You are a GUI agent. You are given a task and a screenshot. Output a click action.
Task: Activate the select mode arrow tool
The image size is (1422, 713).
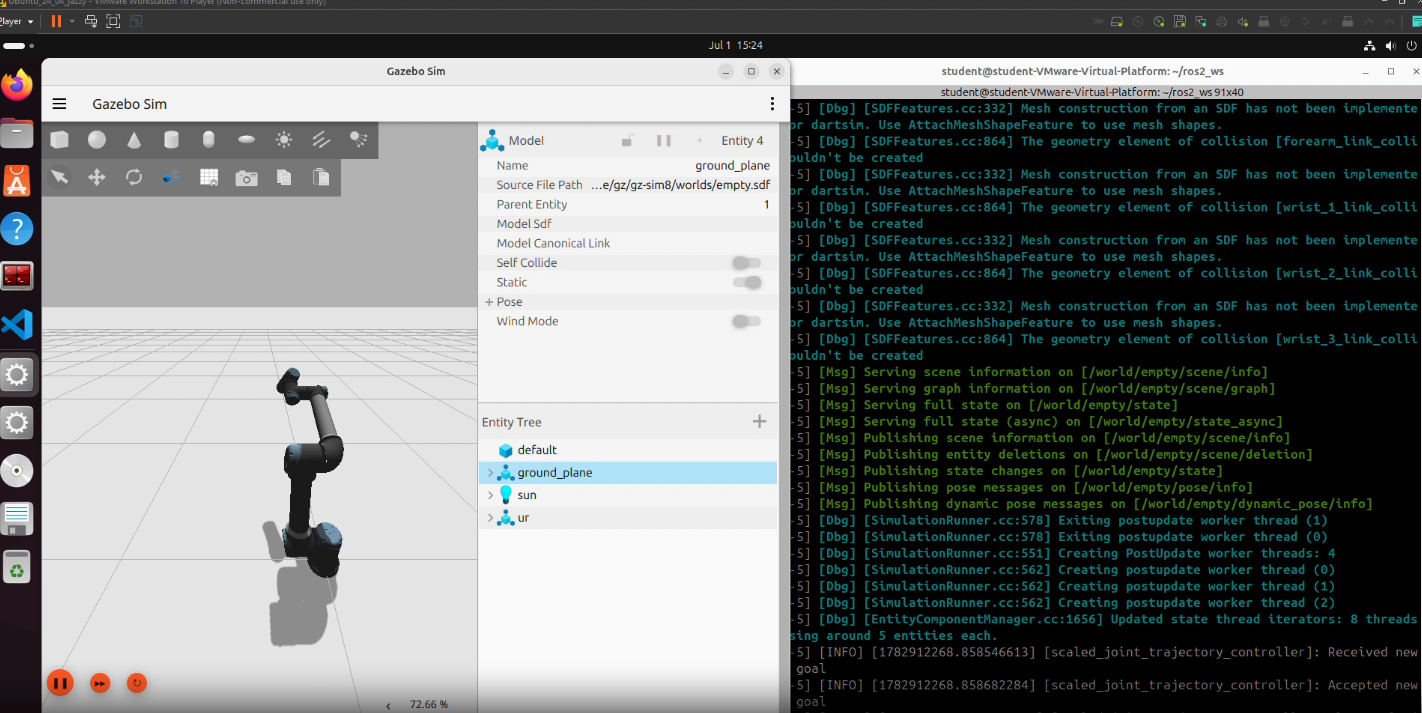point(60,177)
